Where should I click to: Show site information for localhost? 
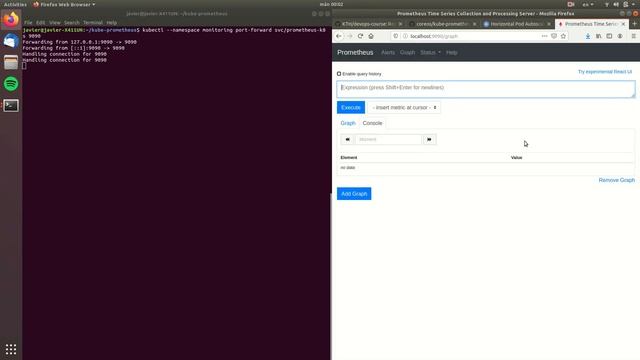[x=405, y=36]
